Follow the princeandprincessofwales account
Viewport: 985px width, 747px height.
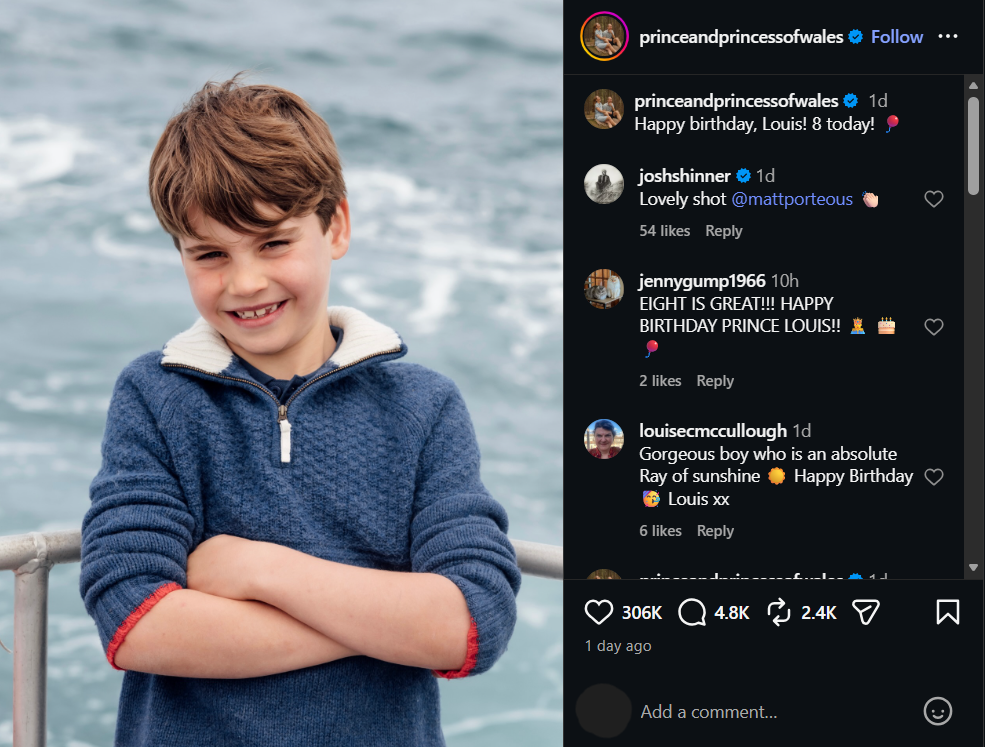(896, 37)
